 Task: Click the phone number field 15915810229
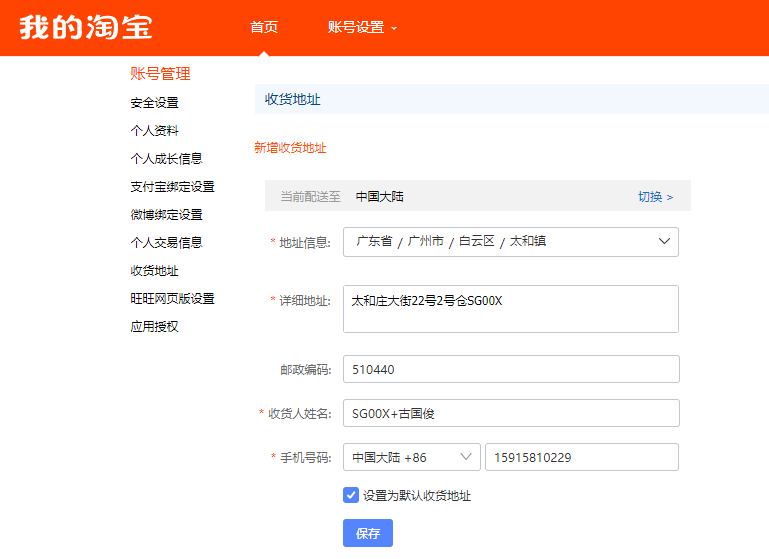582,457
